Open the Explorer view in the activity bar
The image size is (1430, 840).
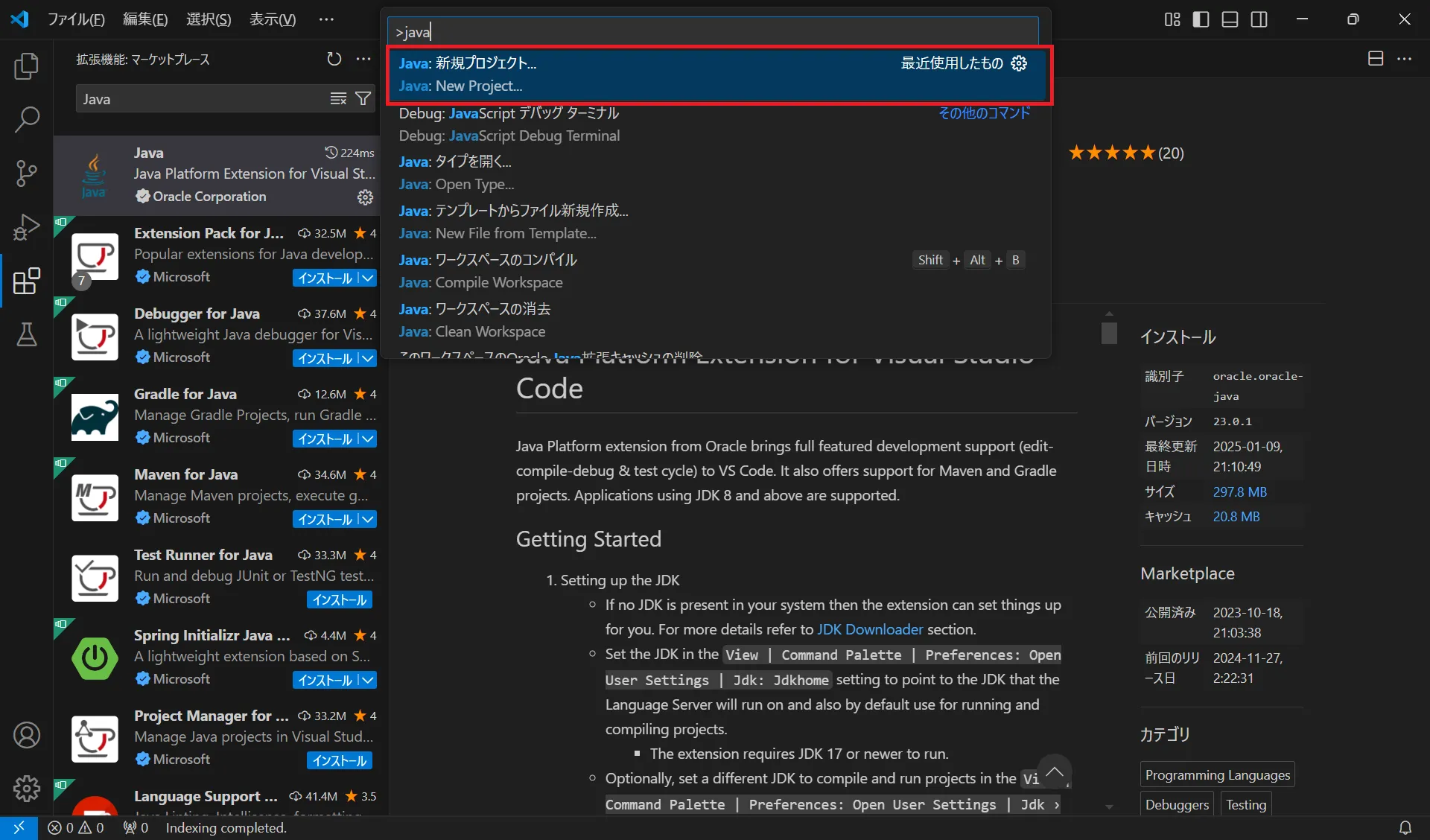pos(27,66)
